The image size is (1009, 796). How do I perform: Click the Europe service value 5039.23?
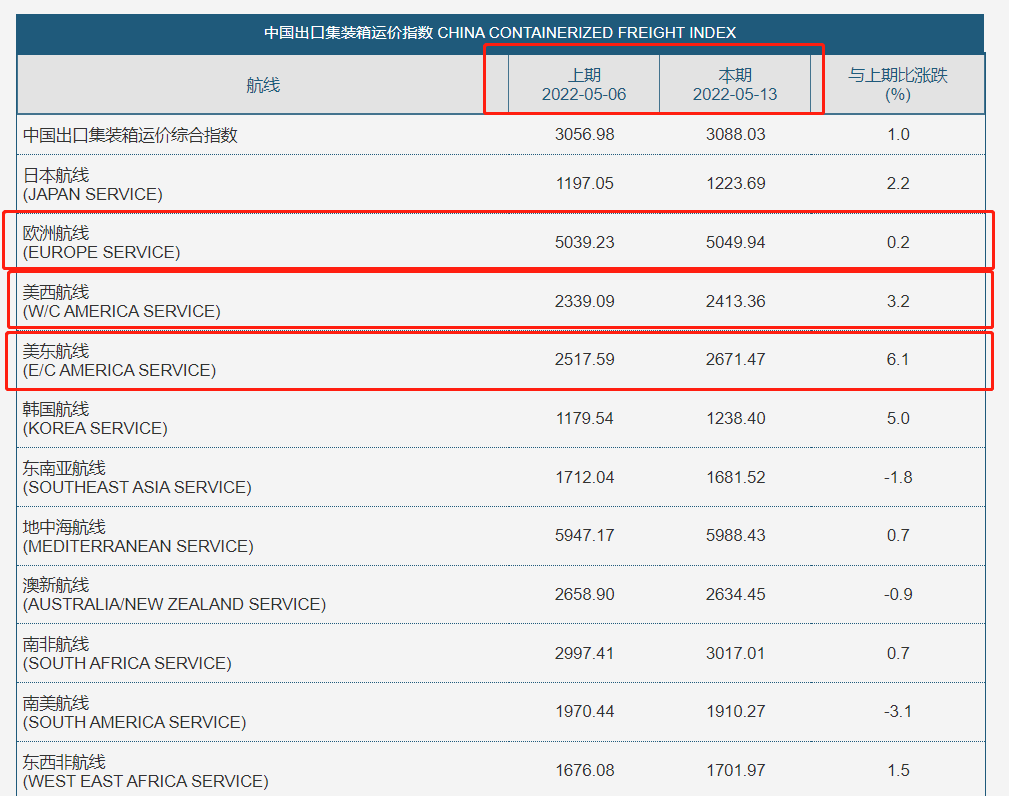pyautogui.click(x=584, y=243)
